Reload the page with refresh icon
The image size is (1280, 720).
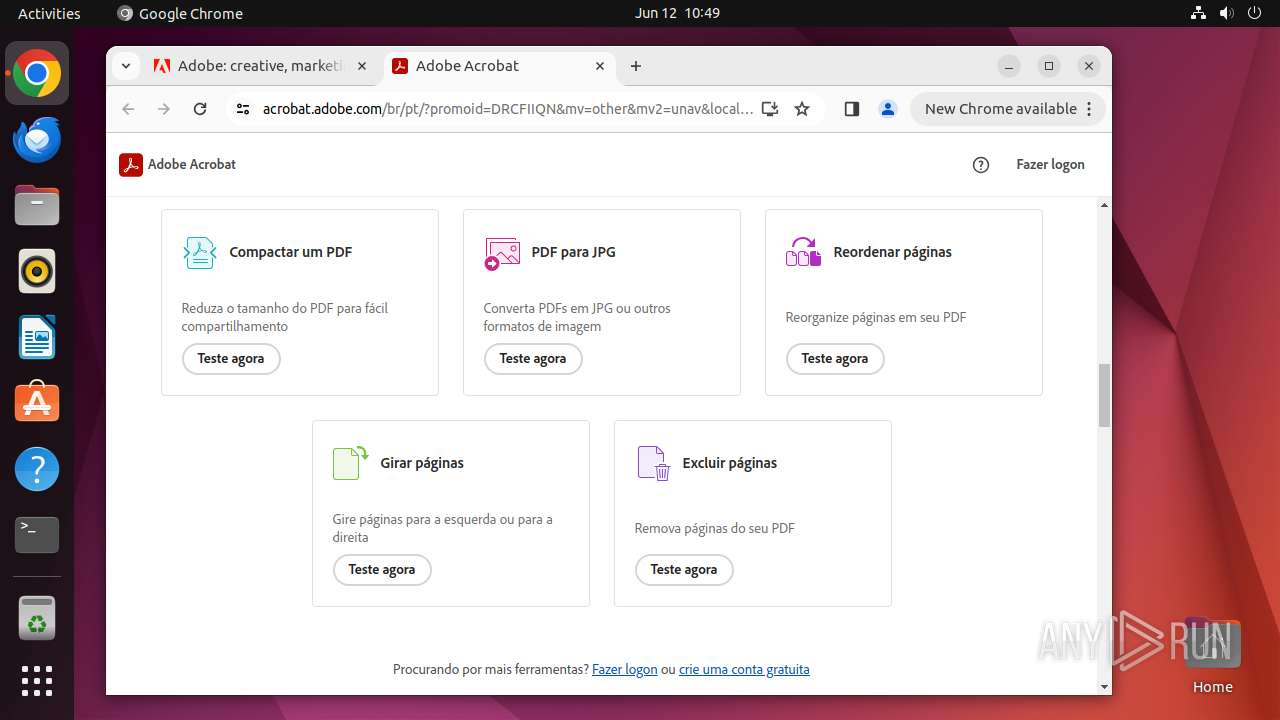click(x=200, y=109)
